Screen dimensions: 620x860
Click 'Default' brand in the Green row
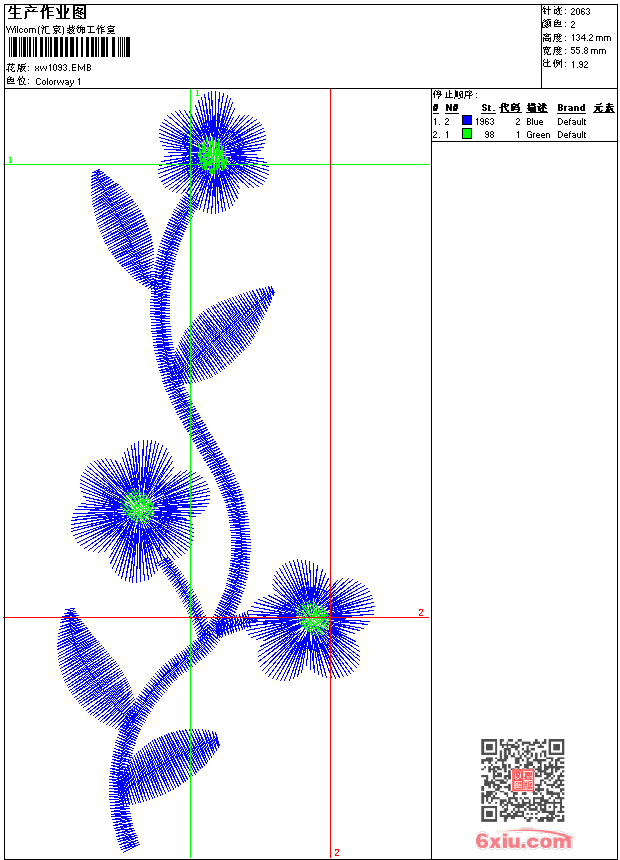pyautogui.click(x=572, y=135)
